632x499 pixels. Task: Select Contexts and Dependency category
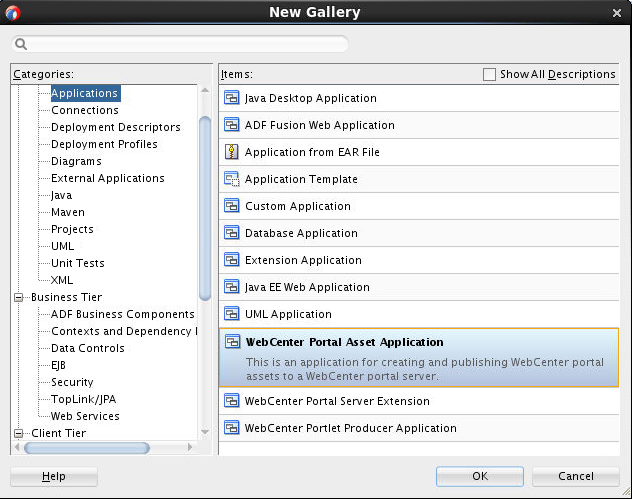point(124,331)
